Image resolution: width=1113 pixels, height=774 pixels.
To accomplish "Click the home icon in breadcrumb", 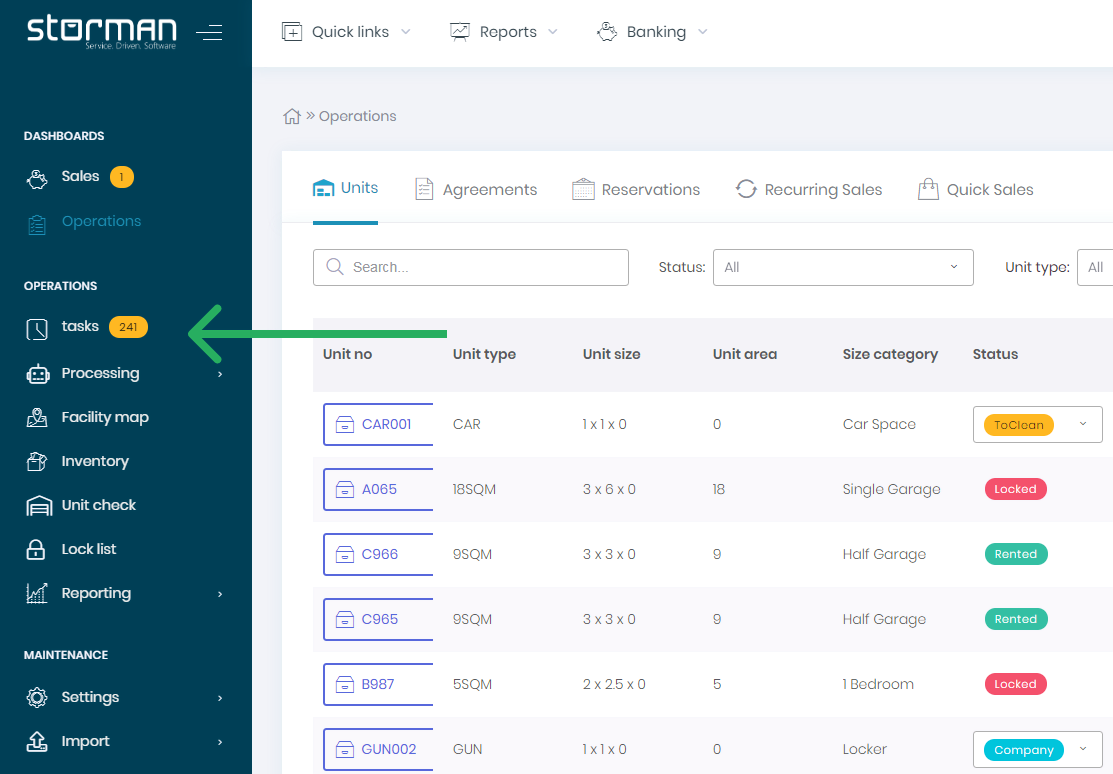I will pyautogui.click(x=292, y=116).
